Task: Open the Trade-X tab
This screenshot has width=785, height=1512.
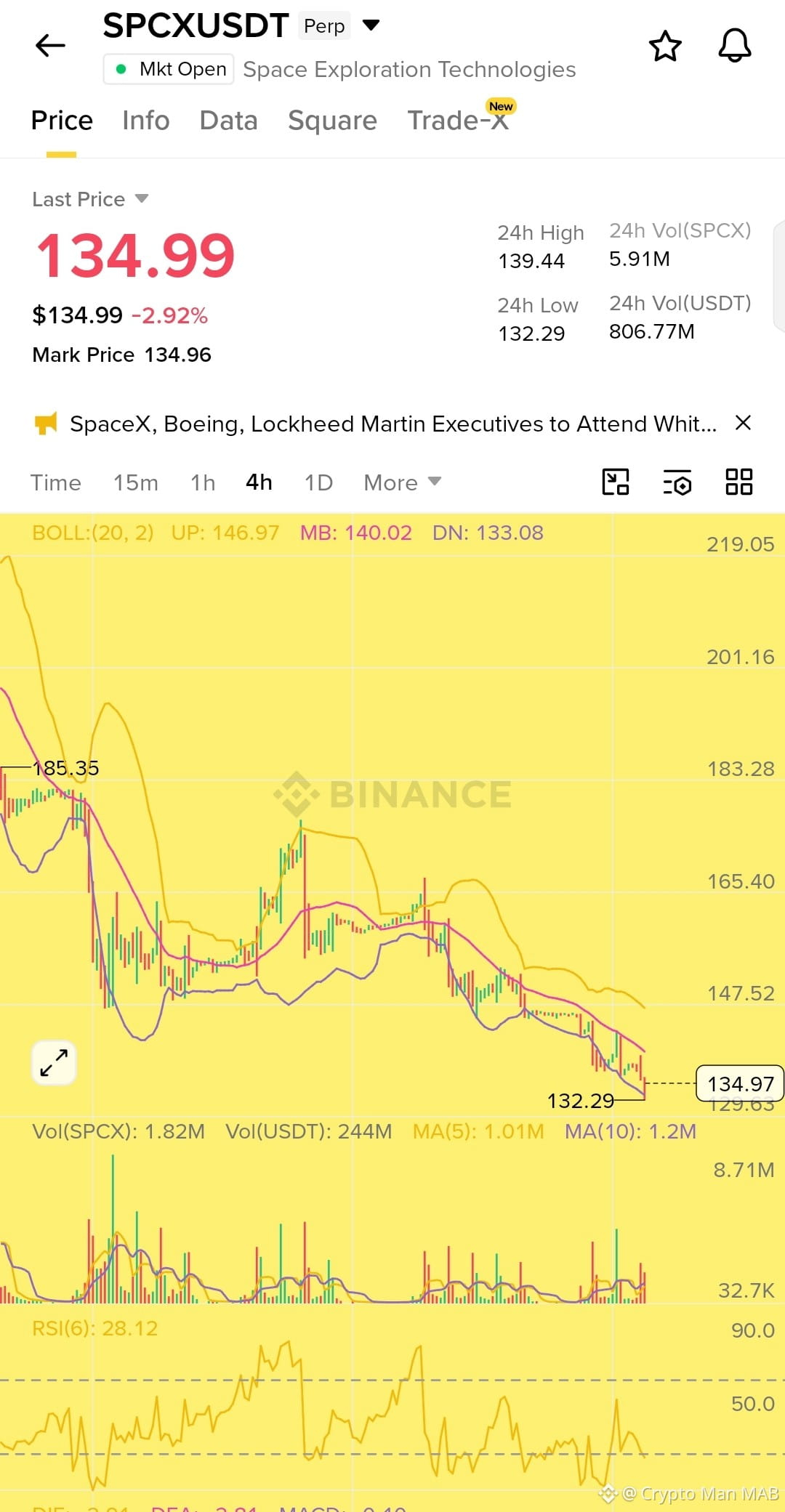Action: (458, 121)
